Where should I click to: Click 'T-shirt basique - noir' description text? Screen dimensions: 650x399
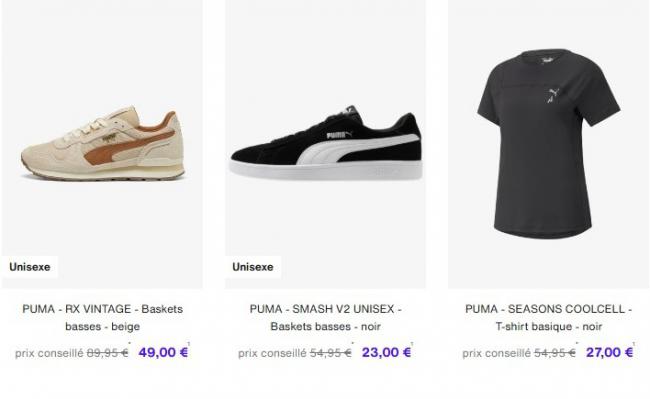tap(548, 326)
